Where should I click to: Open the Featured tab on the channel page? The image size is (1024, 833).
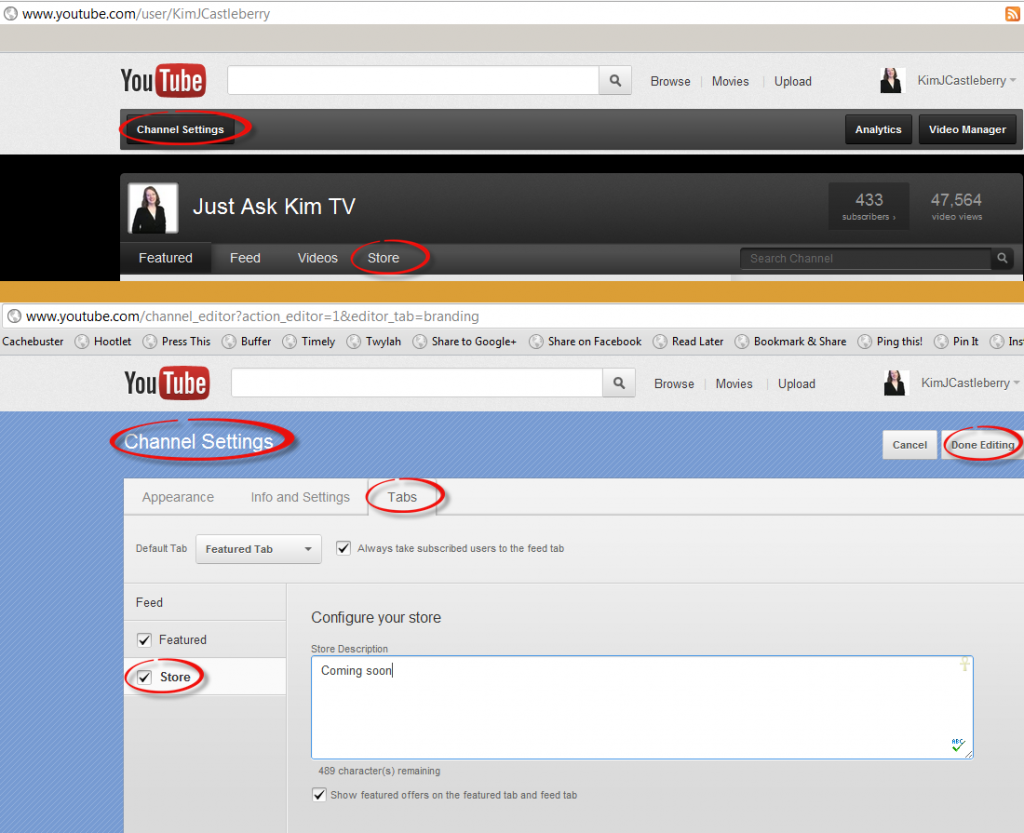pyautogui.click(x=165, y=258)
